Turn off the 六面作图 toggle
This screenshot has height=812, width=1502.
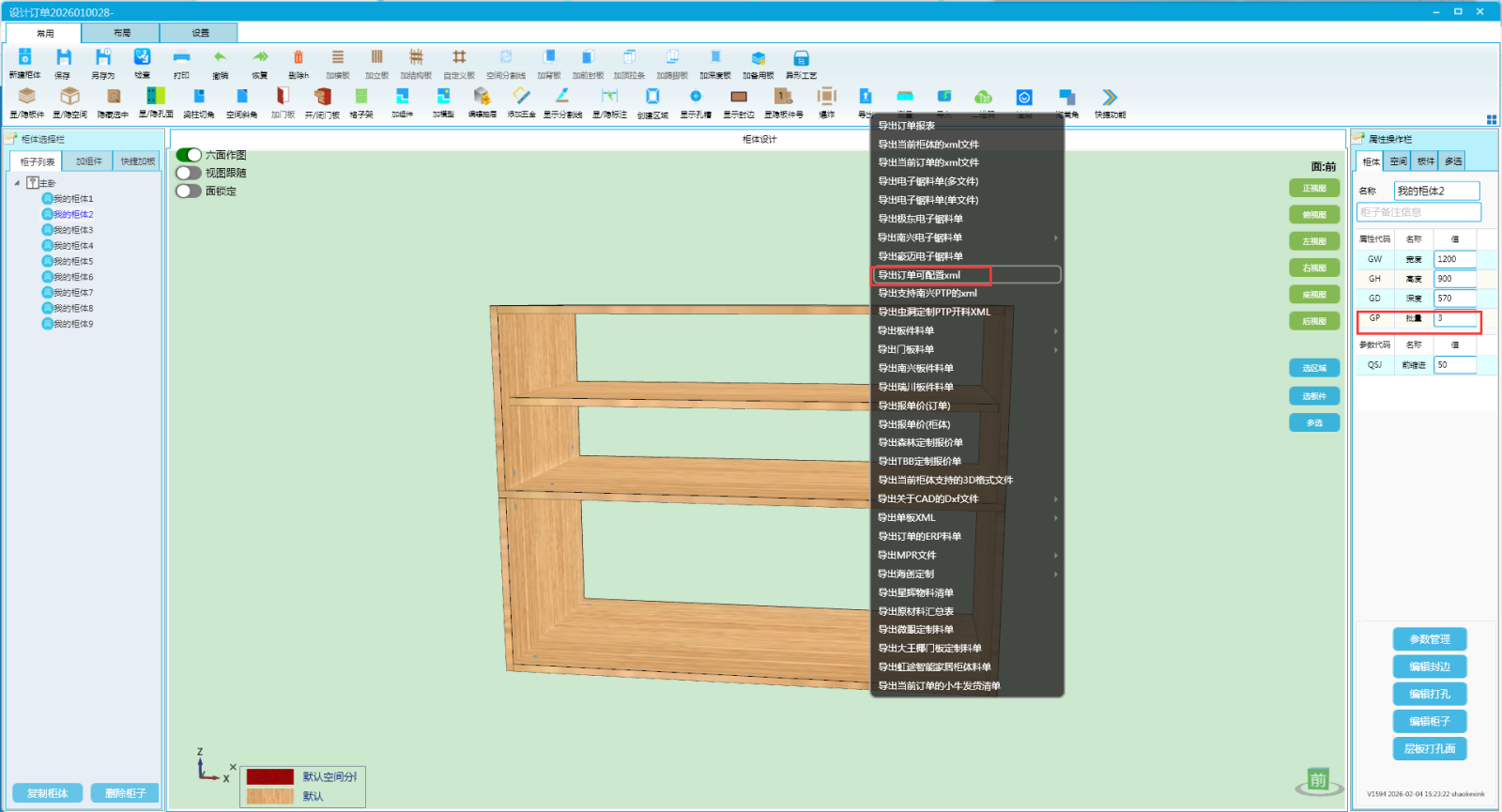pyautogui.click(x=189, y=155)
